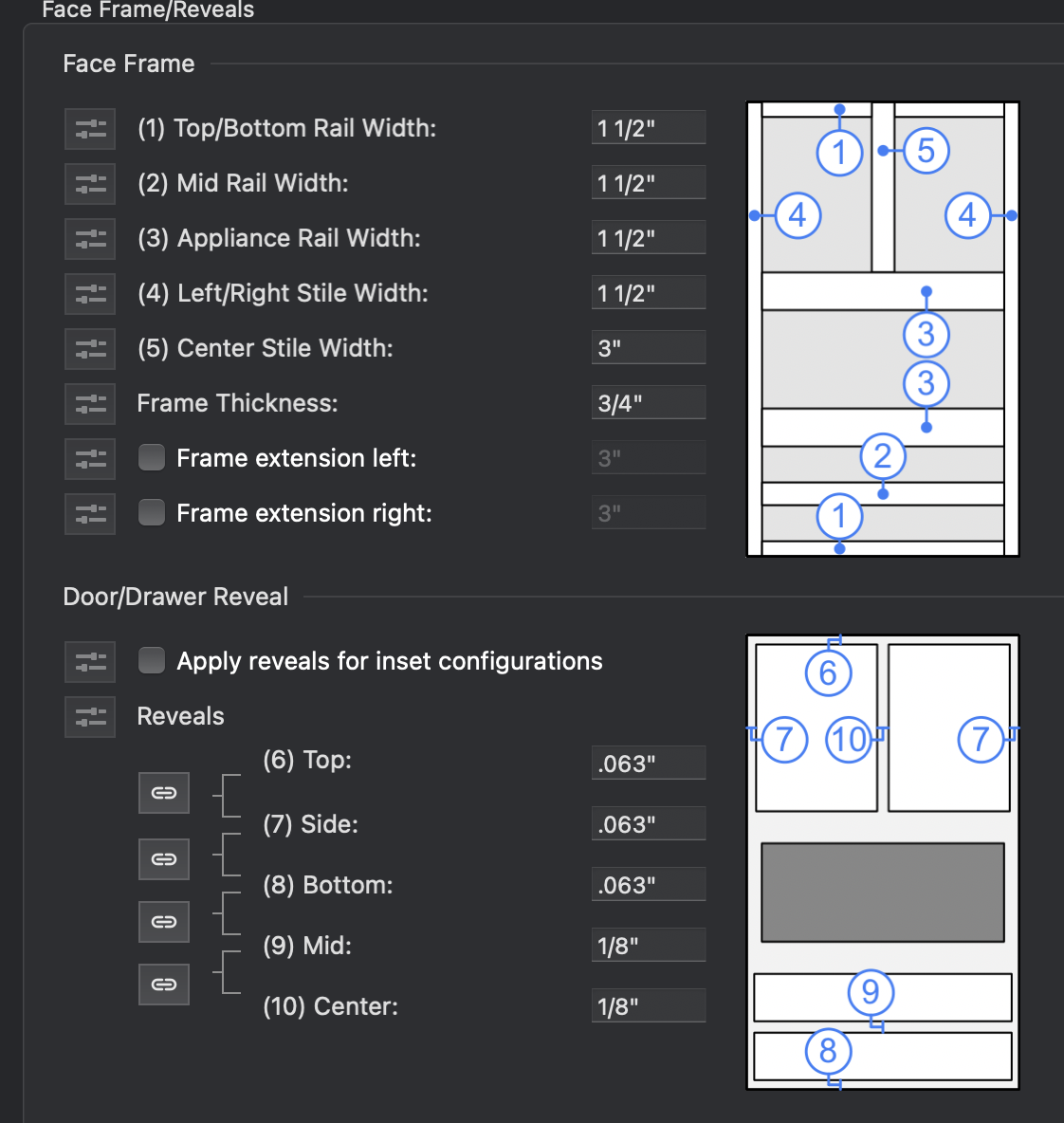Toggle link icon between Side and Bottom reveals
Screen dimensions: 1064x1123
[164, 859]
